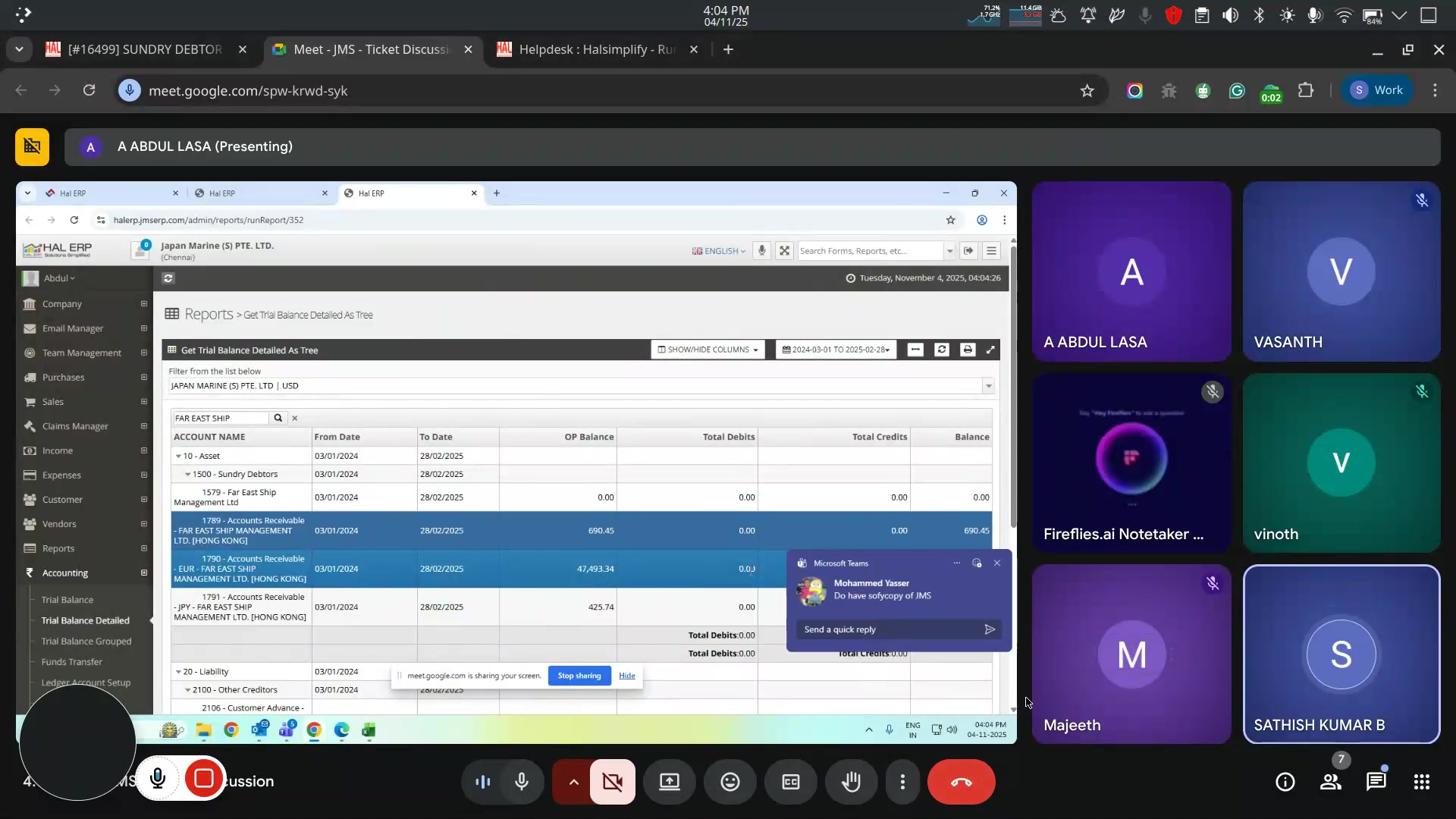Open the in-call chat panel

1376,782
